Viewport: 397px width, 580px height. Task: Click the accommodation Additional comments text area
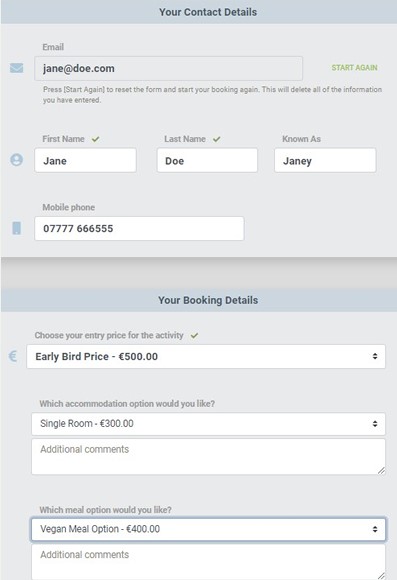point(208,457)
